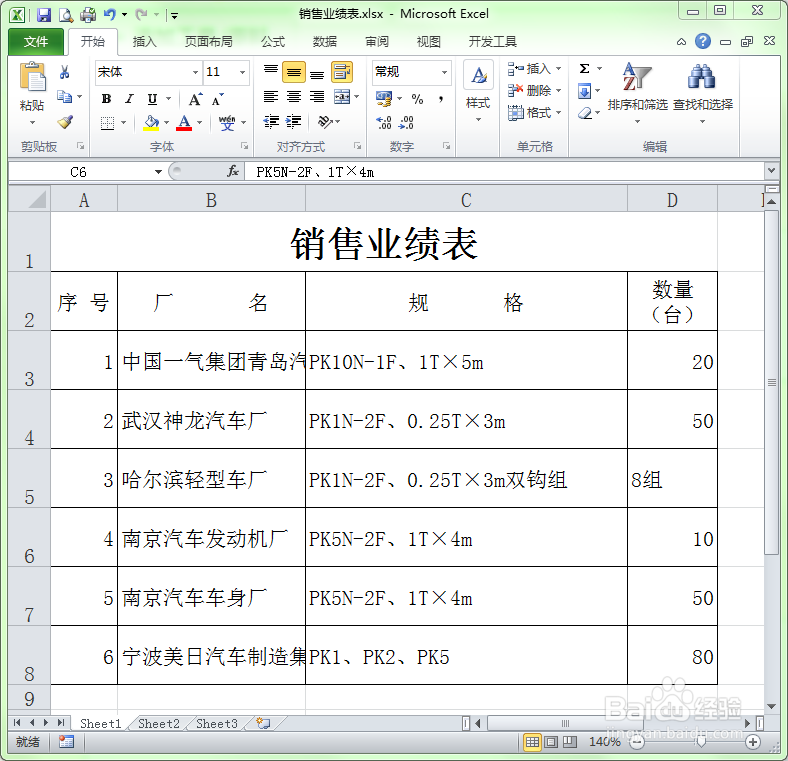
Task: Click the zoom in plus button
Action: click(x=752, y=741)
